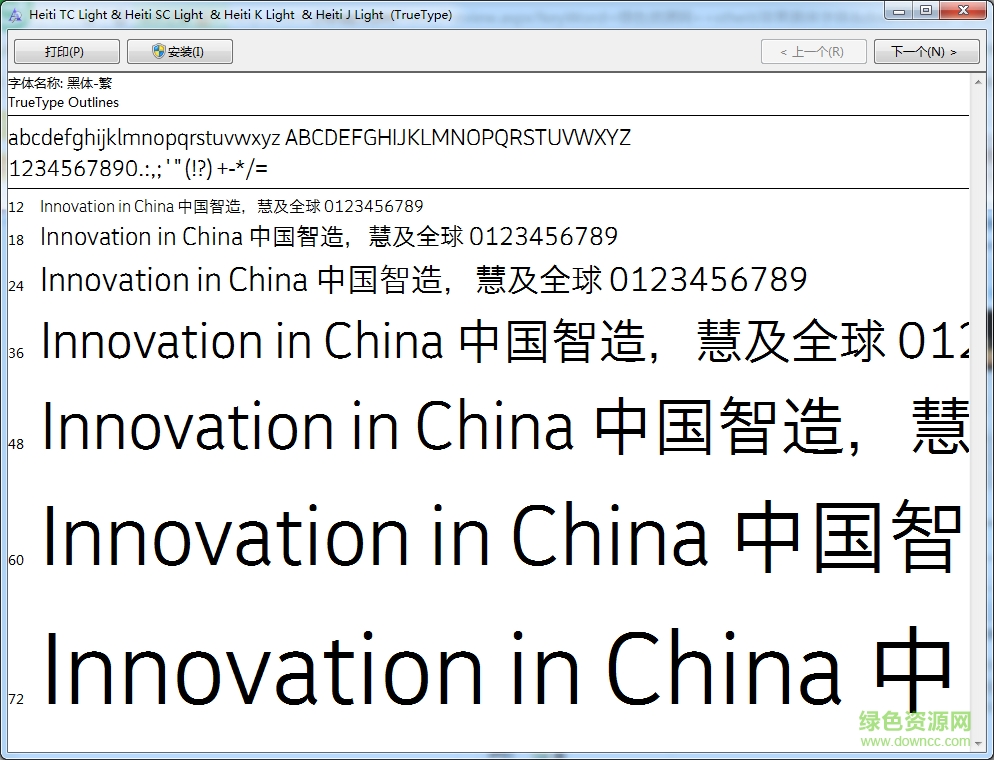This screenshot has height=760, width=994.
Task: Go to next font with 下一个(N)
Action: (926, 51)
